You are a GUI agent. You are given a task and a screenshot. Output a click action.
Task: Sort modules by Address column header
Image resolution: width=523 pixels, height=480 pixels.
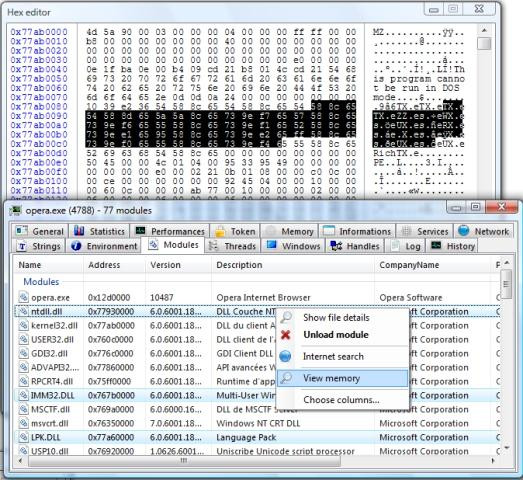tap(114, 265)
